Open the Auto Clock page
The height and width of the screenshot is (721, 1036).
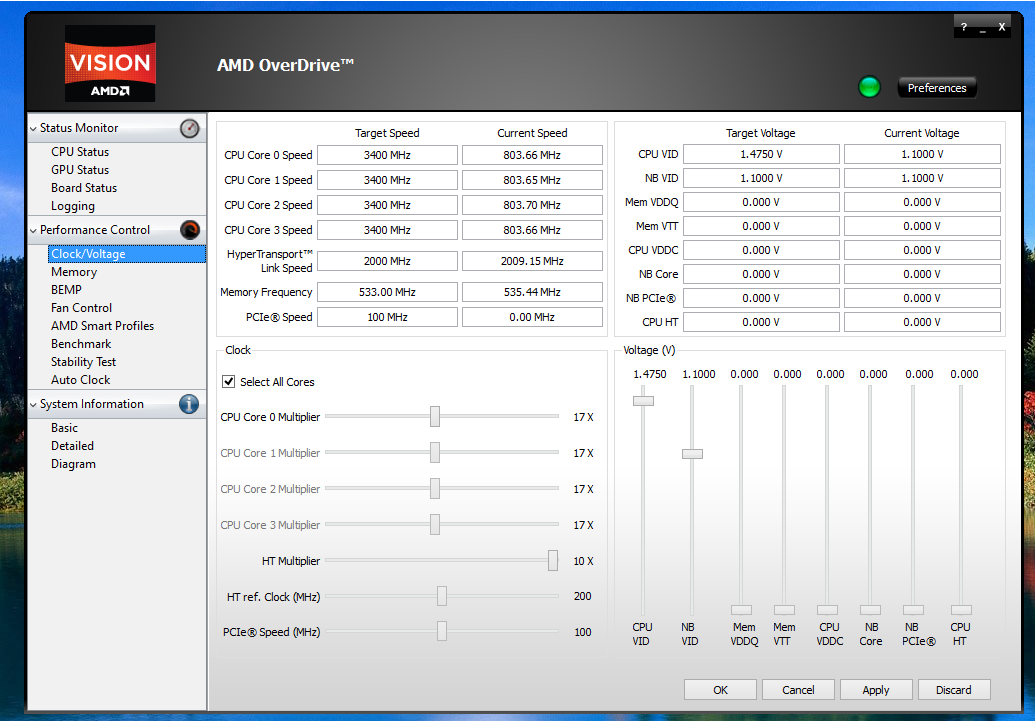point(81,380)
